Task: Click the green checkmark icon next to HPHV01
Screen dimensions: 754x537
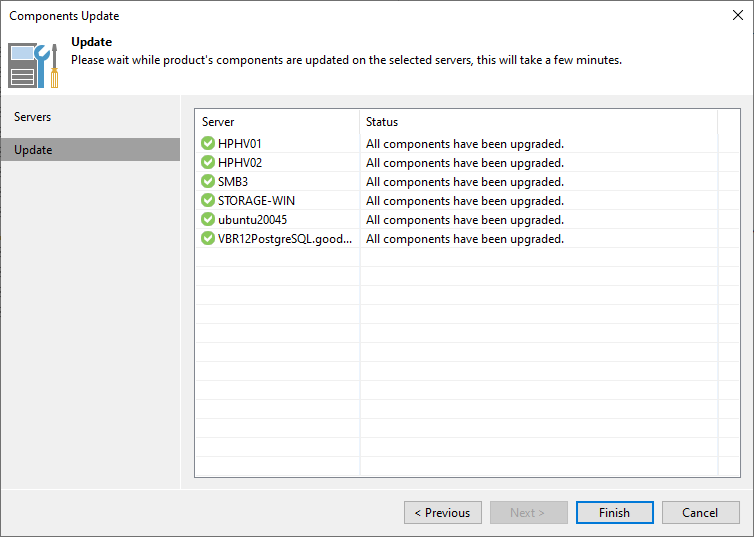Action: click(x=208, y=143)
